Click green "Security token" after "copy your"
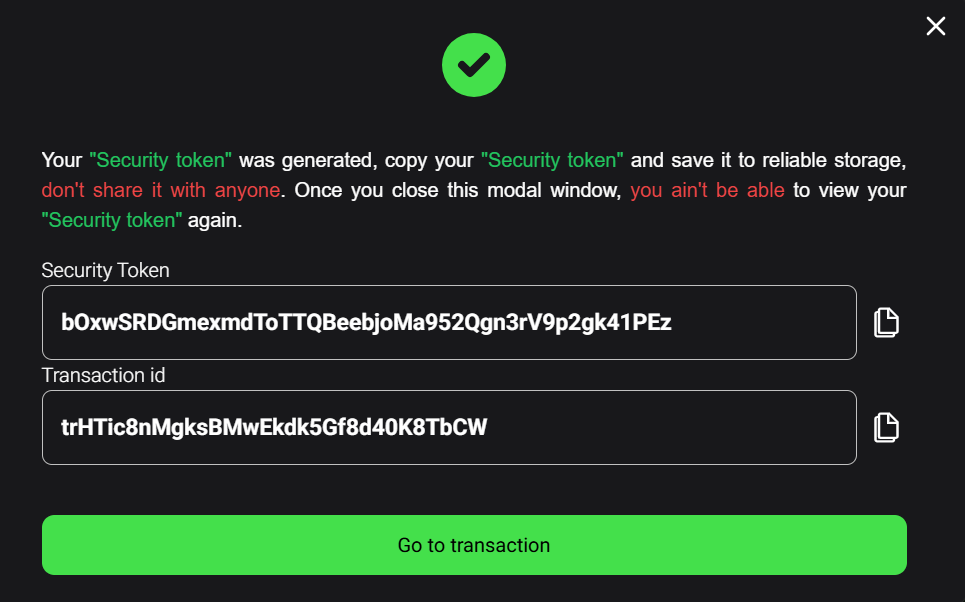 point(552,160)
